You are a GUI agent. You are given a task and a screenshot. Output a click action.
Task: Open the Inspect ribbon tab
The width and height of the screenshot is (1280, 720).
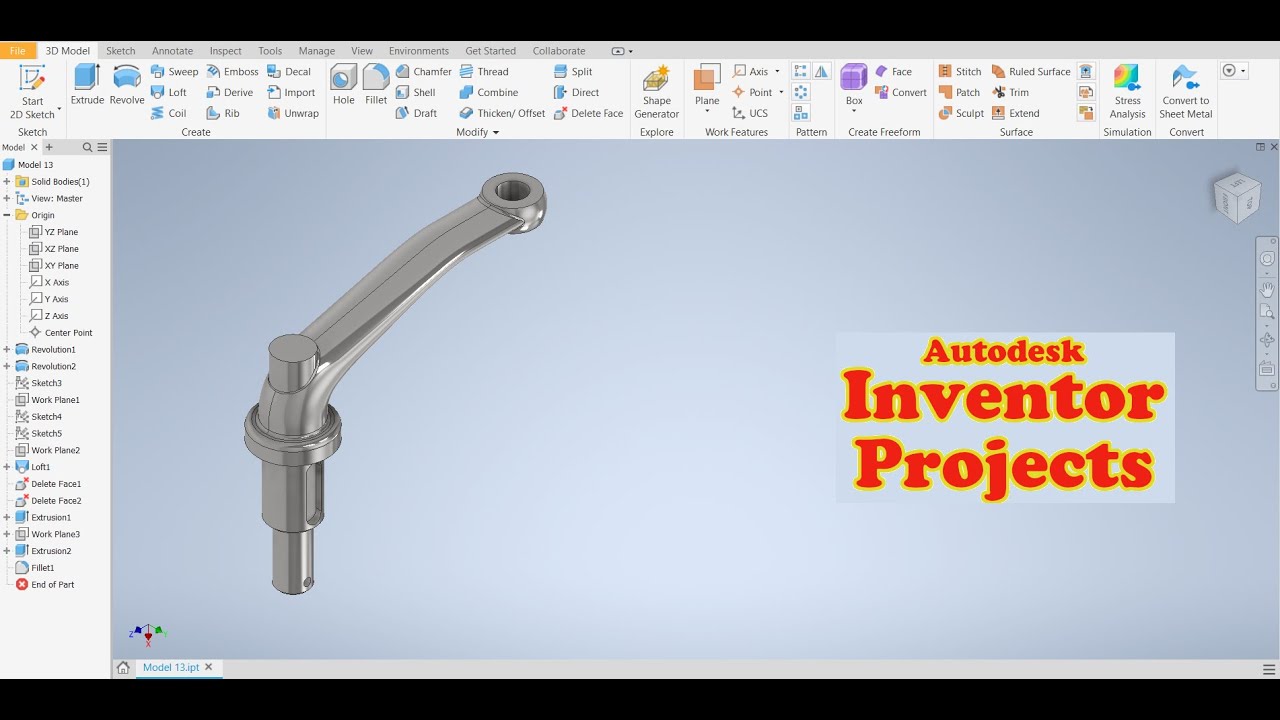pyautogui.click(x=225, y=51)
